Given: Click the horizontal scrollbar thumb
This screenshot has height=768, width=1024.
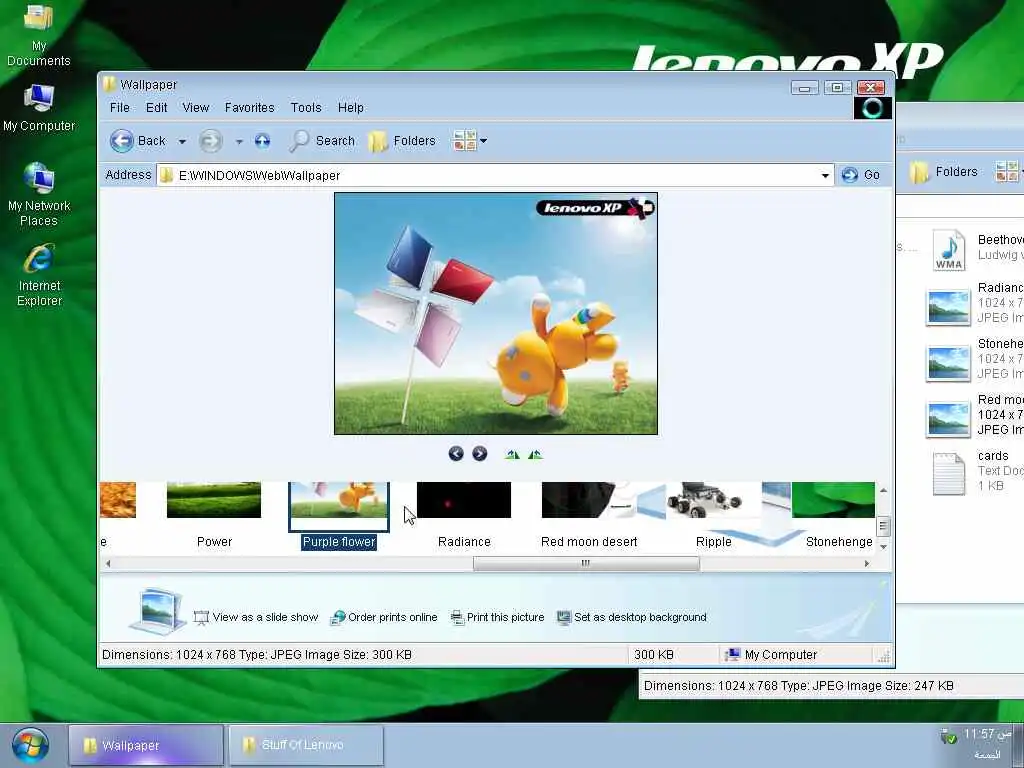Looking at the screenshot, I should pos(586,564).
